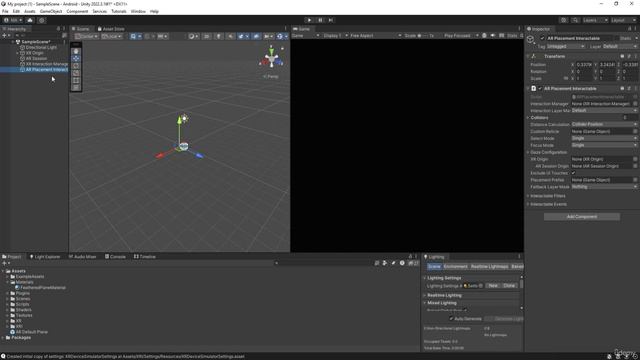This screenshot has width=640, height=360.
Task: Open the Tag dropdown
Action: pyautogui.click(x=566, y=47)
